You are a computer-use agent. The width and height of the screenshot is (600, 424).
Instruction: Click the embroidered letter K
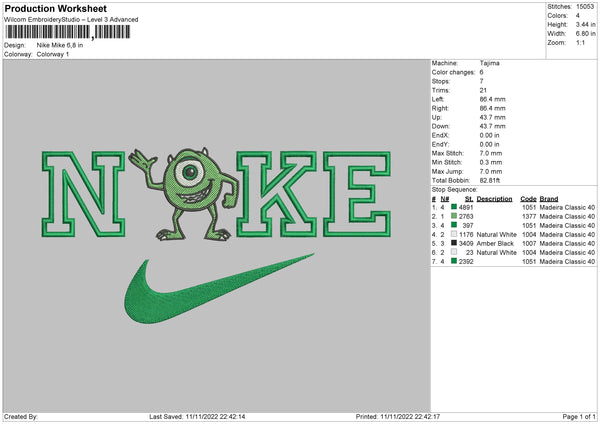(x=276, y=194)
